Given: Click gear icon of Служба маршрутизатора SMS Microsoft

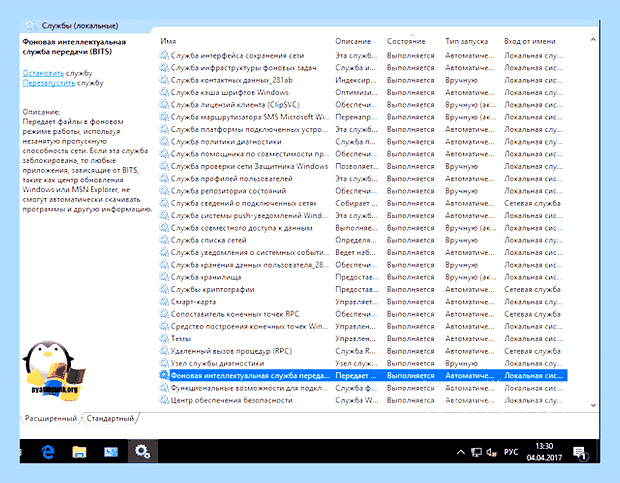Looking at the screenshot, I should [x=164, y=117].
